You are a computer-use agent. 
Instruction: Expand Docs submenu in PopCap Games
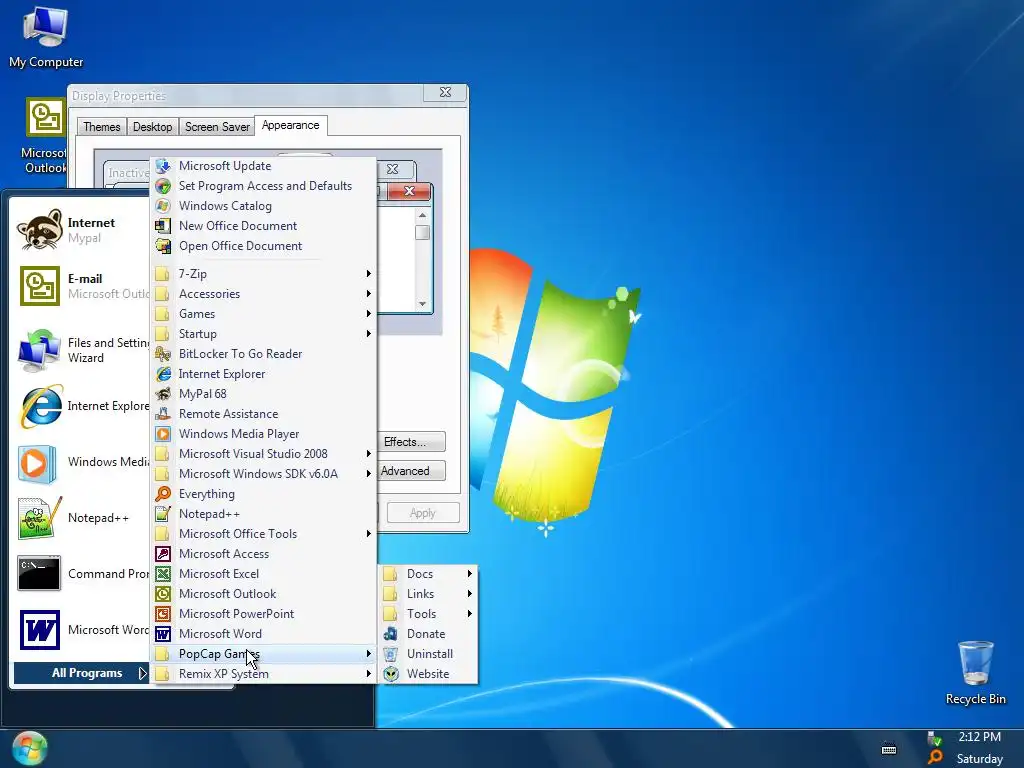(428, 574)
